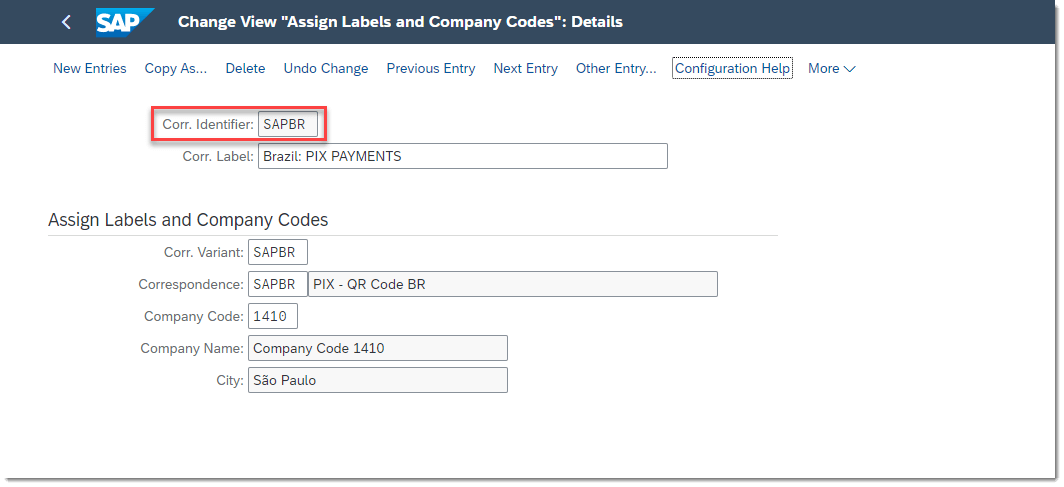The image size is (1064, 487).
Task: Click the Corr. Identifier field
Action: 288,125
